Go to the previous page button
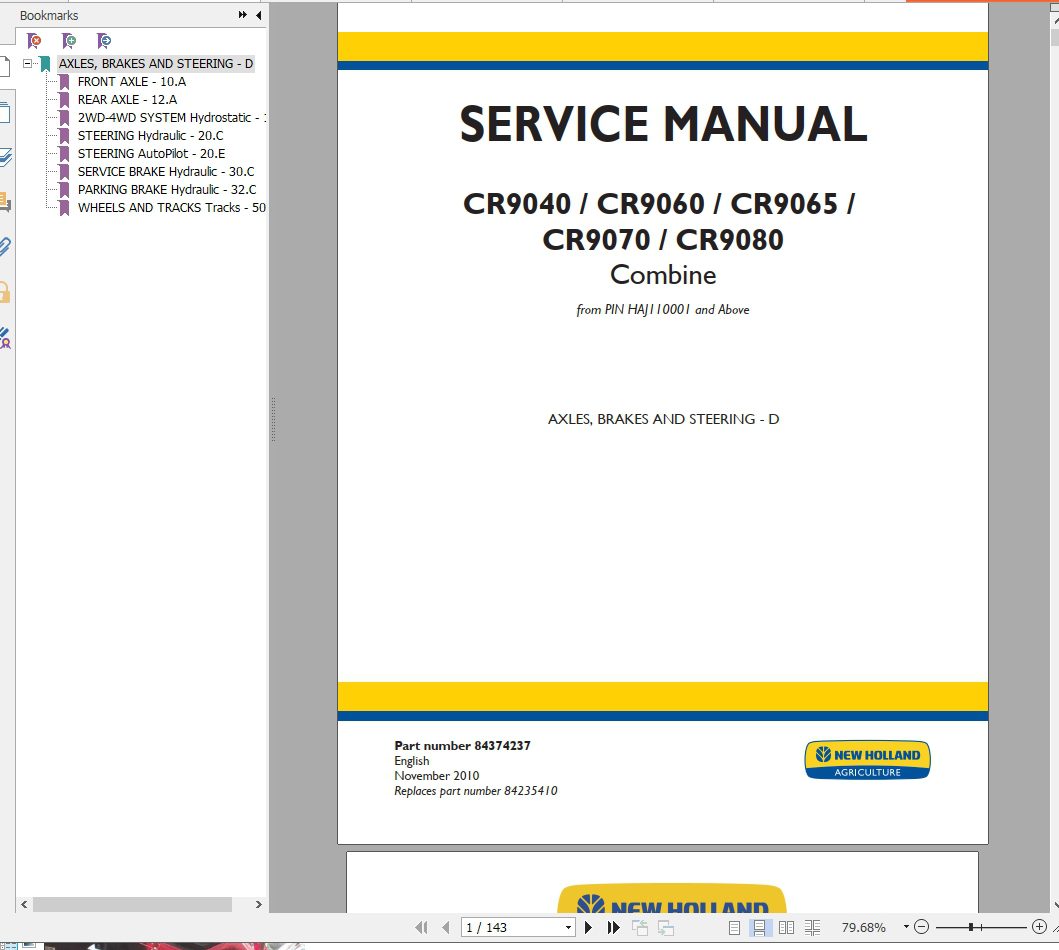Image resolution: width=1059 pixels, height=950 pixels. coord(446,928)
